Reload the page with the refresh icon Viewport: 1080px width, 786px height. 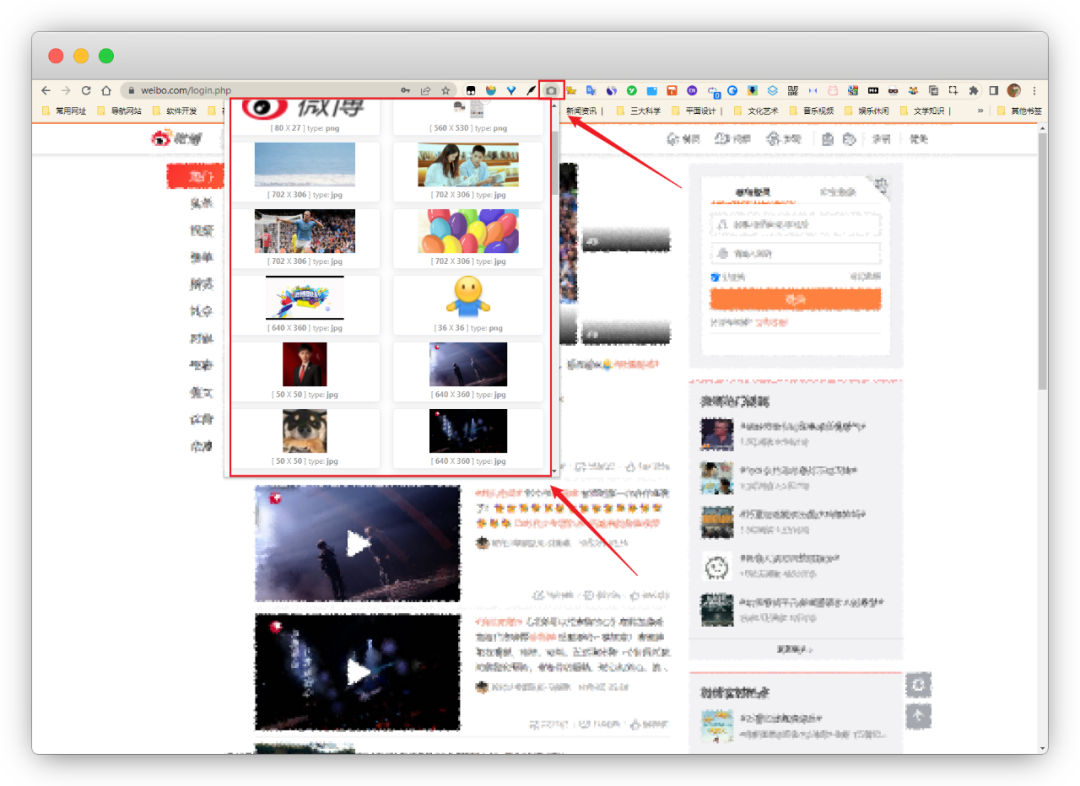(86, 90)
